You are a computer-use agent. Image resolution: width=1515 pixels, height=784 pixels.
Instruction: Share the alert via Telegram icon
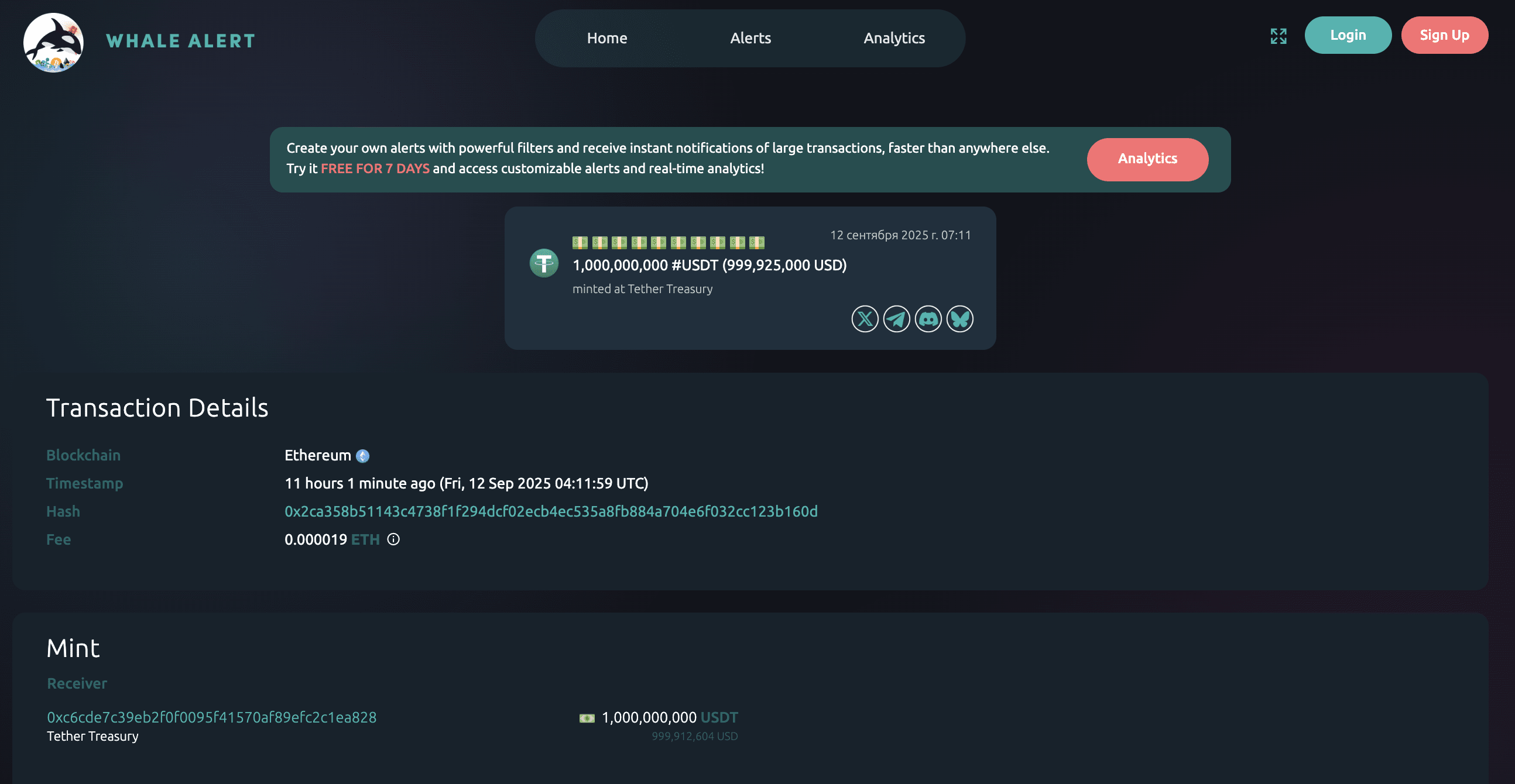pos(896,318)
